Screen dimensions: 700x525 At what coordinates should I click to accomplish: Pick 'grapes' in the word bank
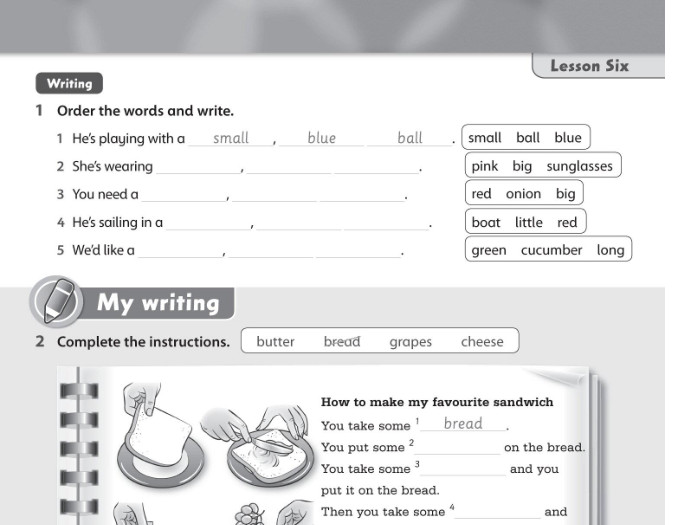click(x=410, y=342)
